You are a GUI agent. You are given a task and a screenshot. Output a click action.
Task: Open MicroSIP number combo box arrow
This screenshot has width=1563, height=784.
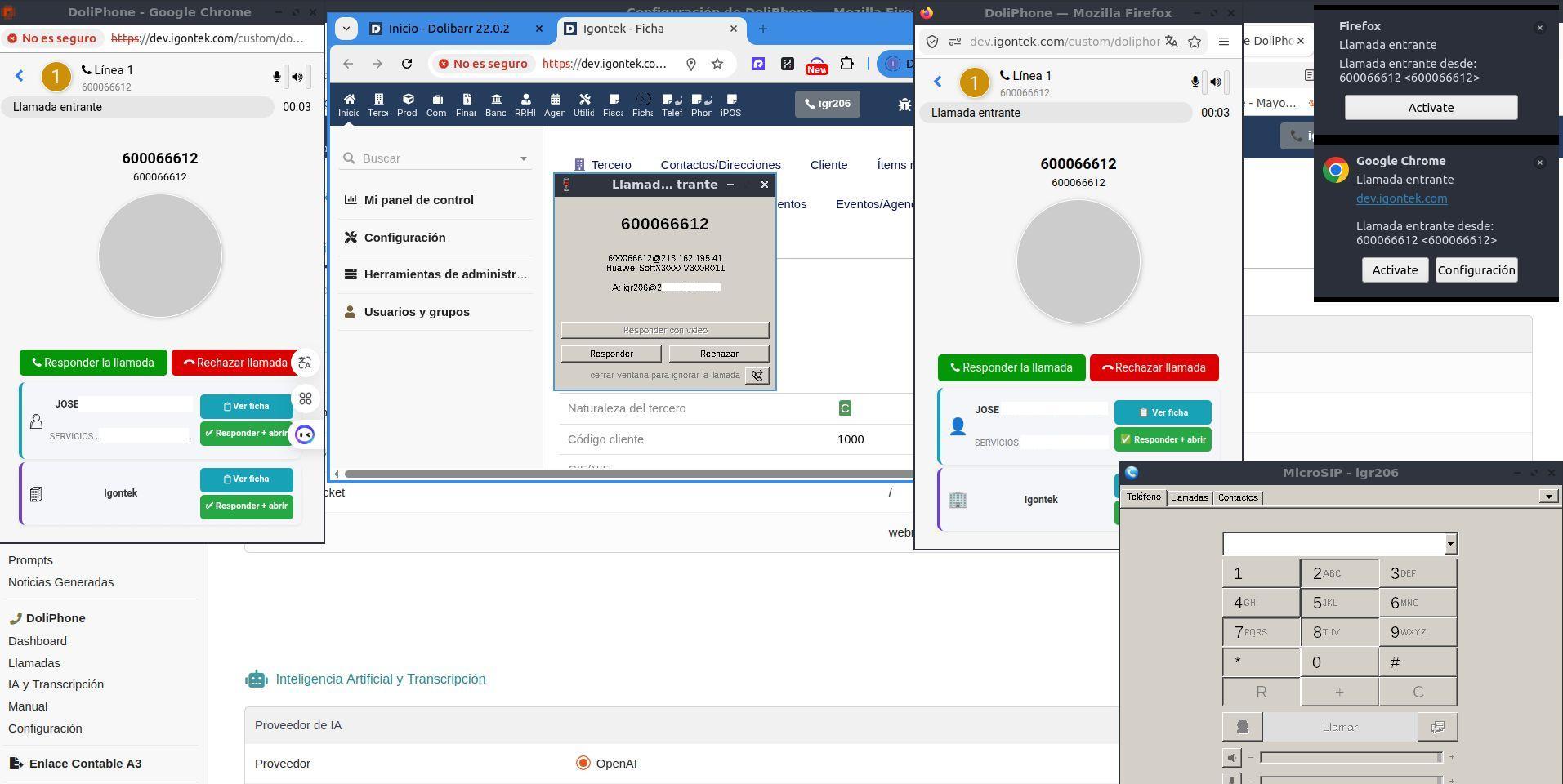1450,544
